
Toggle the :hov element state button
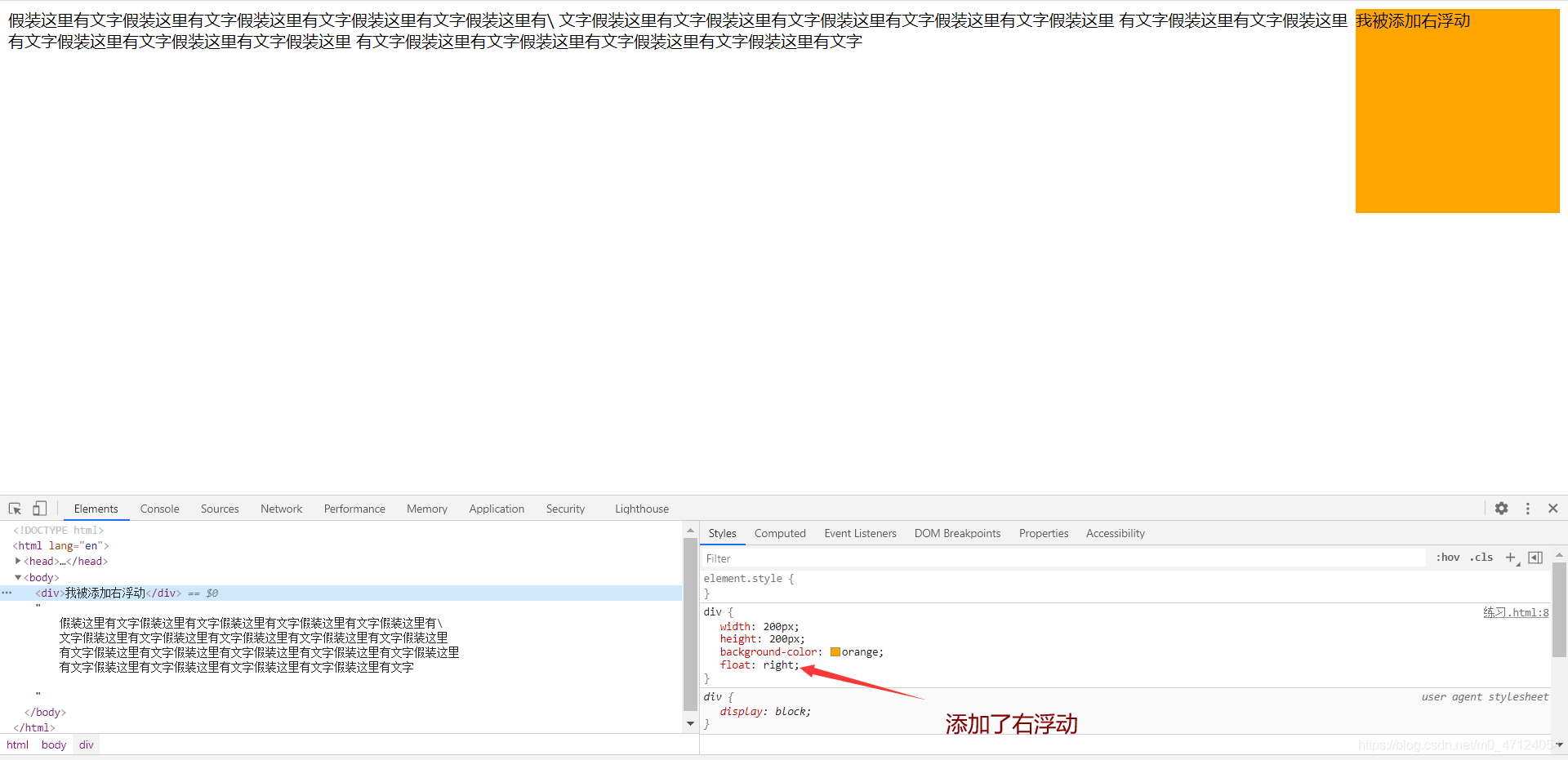point(1448,558)
